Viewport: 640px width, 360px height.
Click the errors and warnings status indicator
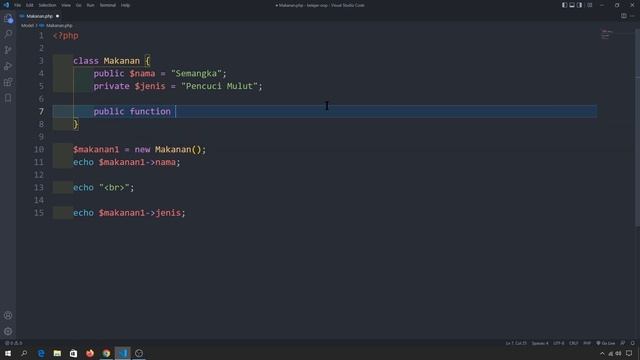pyautogui.click(x=13, y=343)
